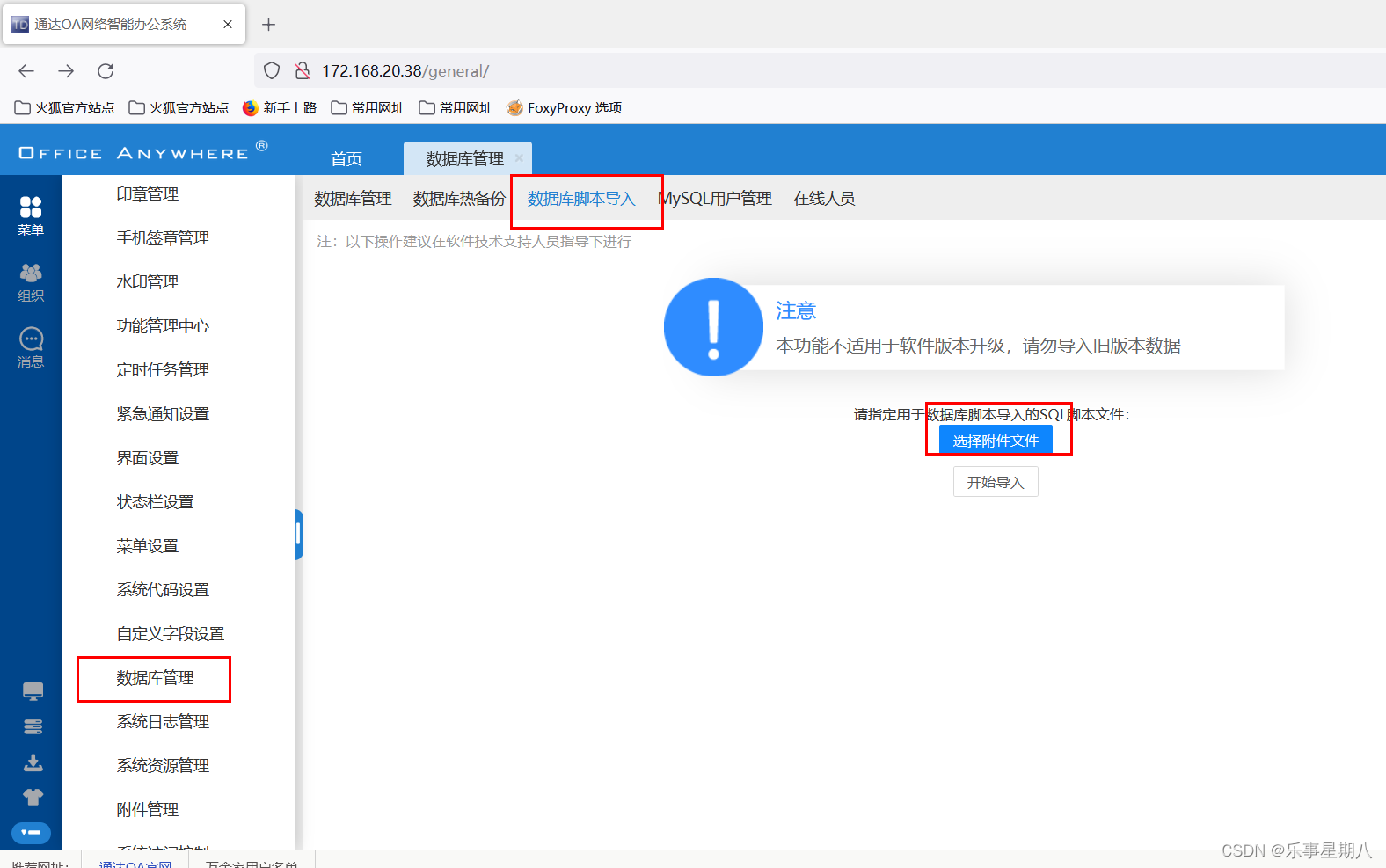Open the 组织 people icon
1386x868 pixels.
point(31,282)
